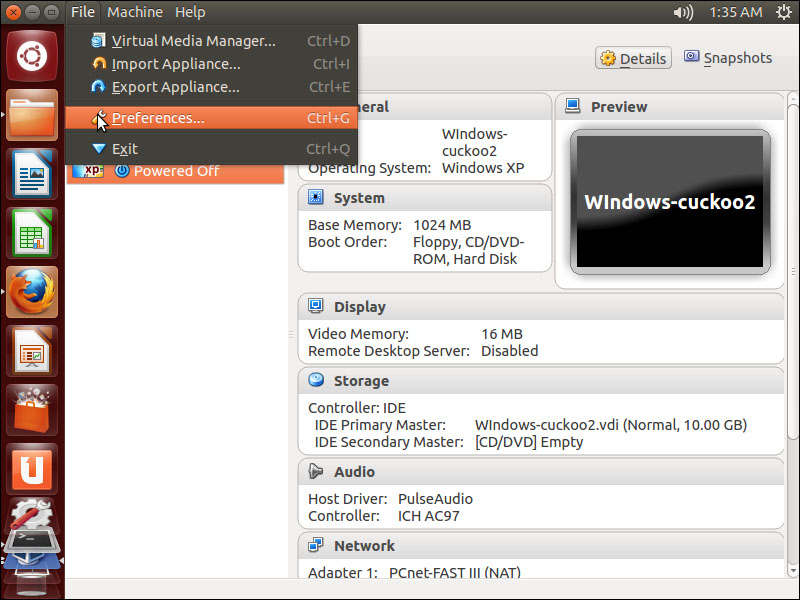Open the Files manager in launcher
The image size is (800, 600).
coord(32,115)
